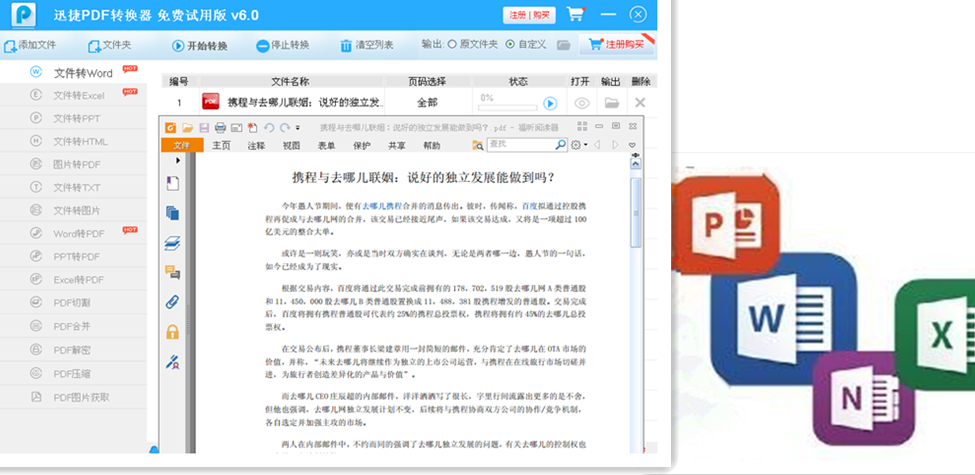Select 图片转PDF conversion mode

[x=73, y=164]
